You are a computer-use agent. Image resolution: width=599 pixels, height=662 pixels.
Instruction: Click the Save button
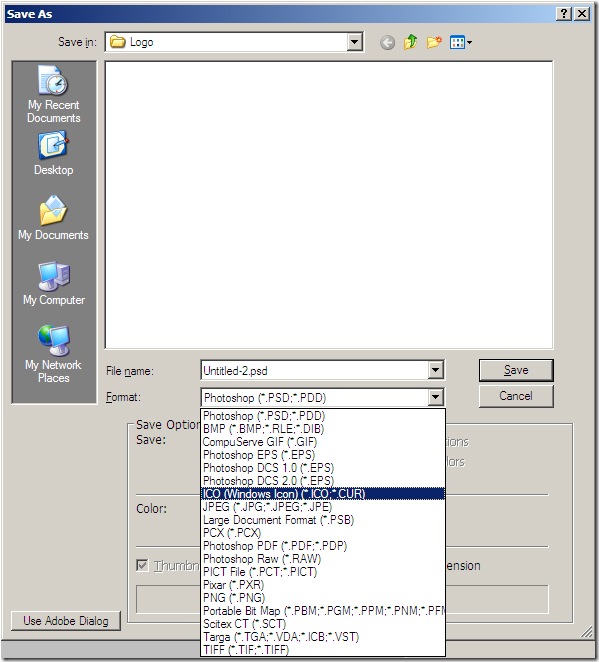tap(516, 370)
